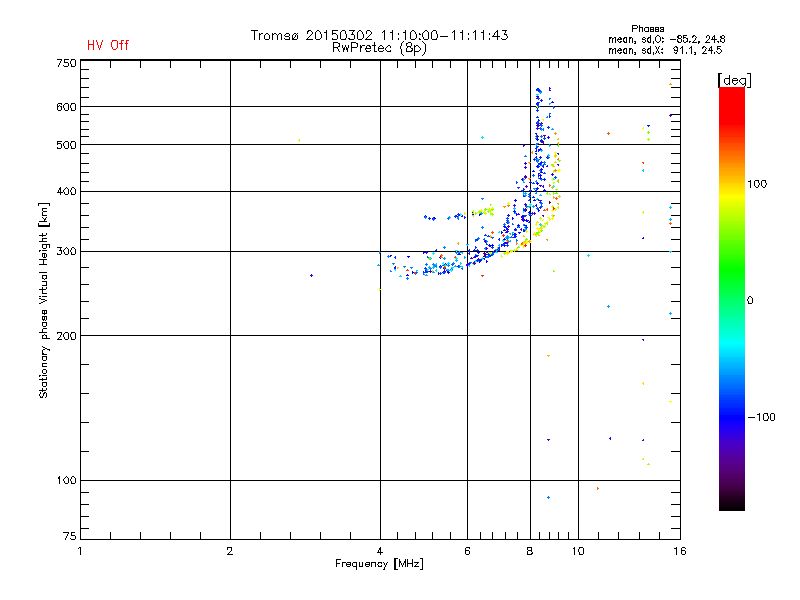The image size is (800, 600).
Task: Click the 4 MHz x-axis tick label
Action: (x=380, y=551)
